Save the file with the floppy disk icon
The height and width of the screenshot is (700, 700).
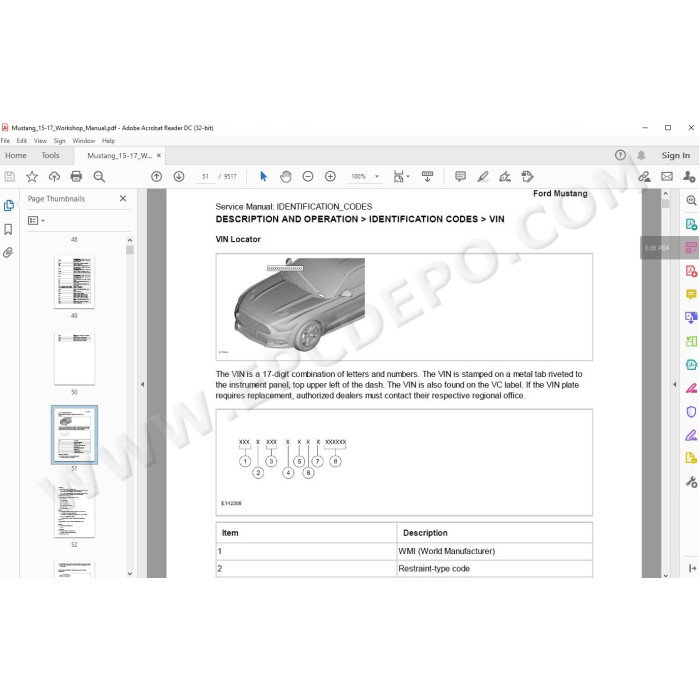point(9,177)
